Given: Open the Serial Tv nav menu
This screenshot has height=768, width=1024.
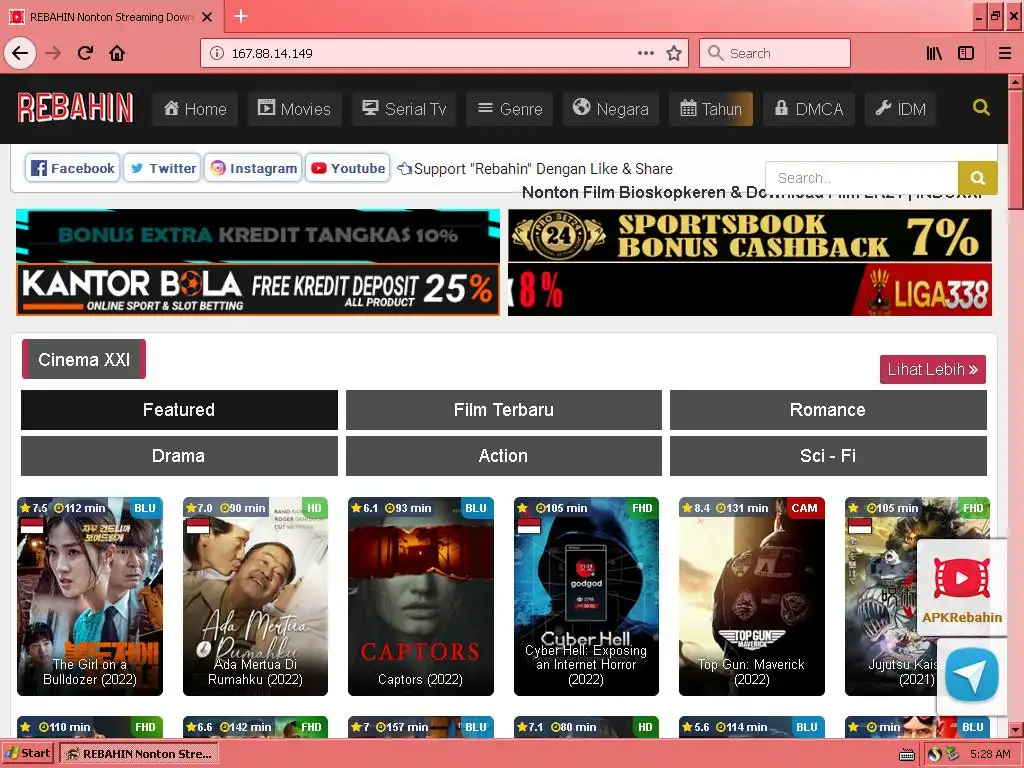Looking at the screenshot, I should (x=404, y=108).
